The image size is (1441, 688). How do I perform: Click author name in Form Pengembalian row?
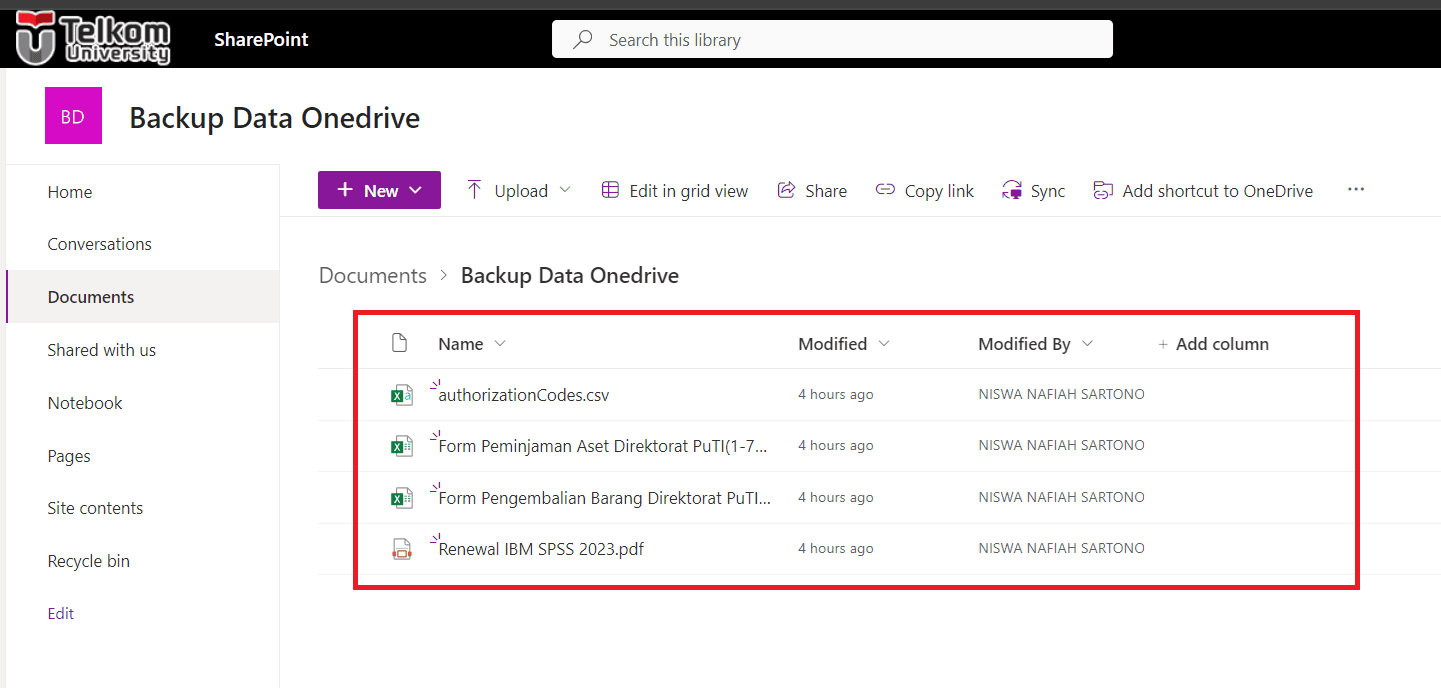[1061, 498]
